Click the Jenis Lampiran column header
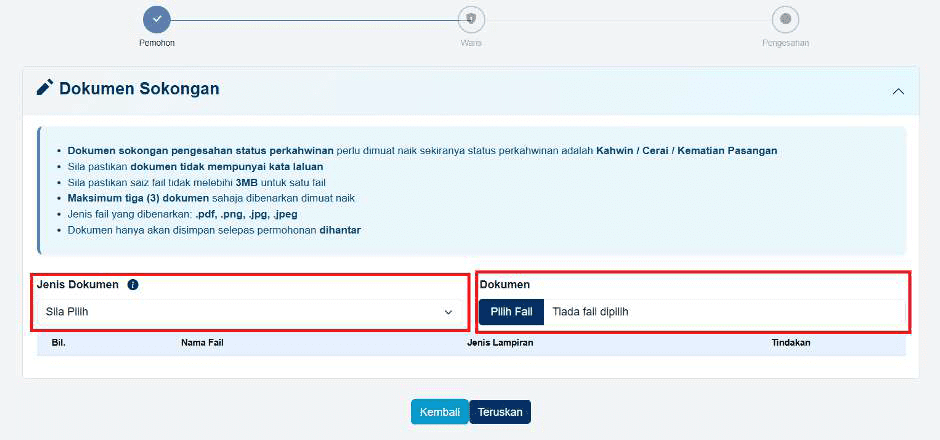The height and width of the screenshot is (440, 940). pyautogui.click(x=500, y=343)
